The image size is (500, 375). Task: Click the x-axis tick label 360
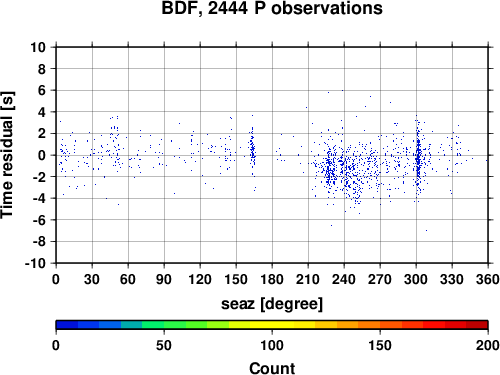488,279
